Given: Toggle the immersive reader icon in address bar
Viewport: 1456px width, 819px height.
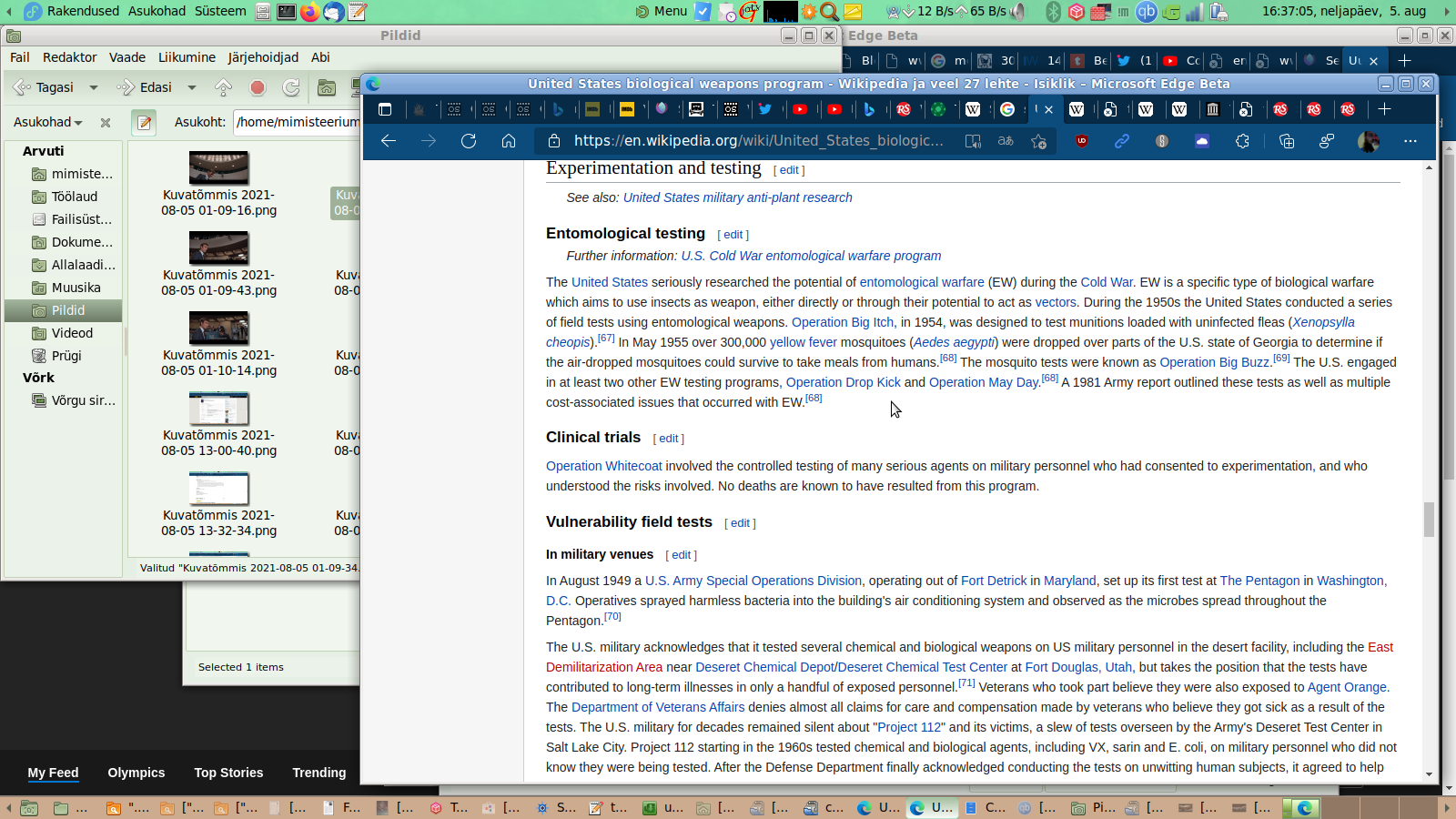Looking at the screenshot, I should 973,141.
